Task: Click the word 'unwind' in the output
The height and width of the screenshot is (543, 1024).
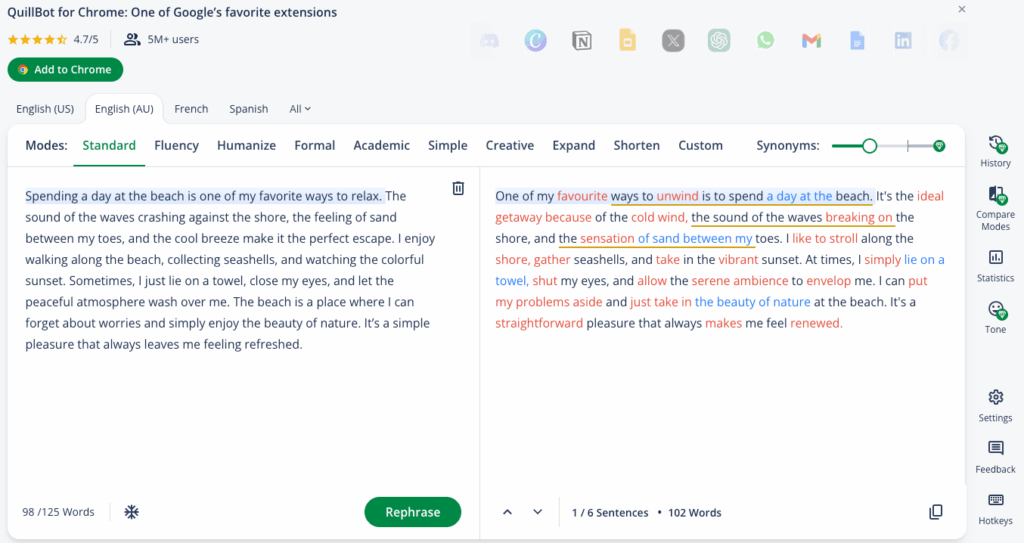Action: click(677, 196)
